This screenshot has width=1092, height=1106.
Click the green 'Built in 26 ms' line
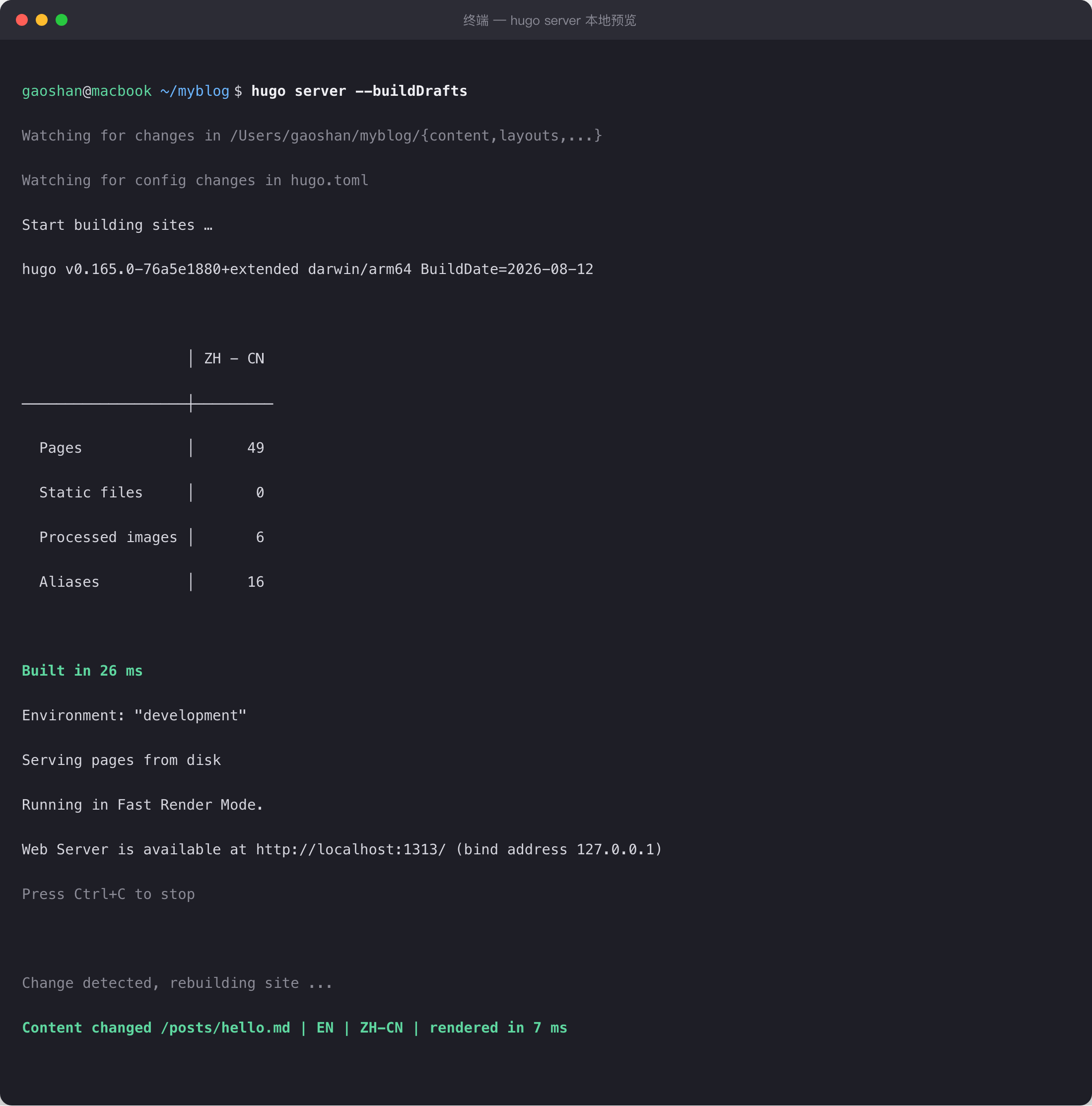82,670
